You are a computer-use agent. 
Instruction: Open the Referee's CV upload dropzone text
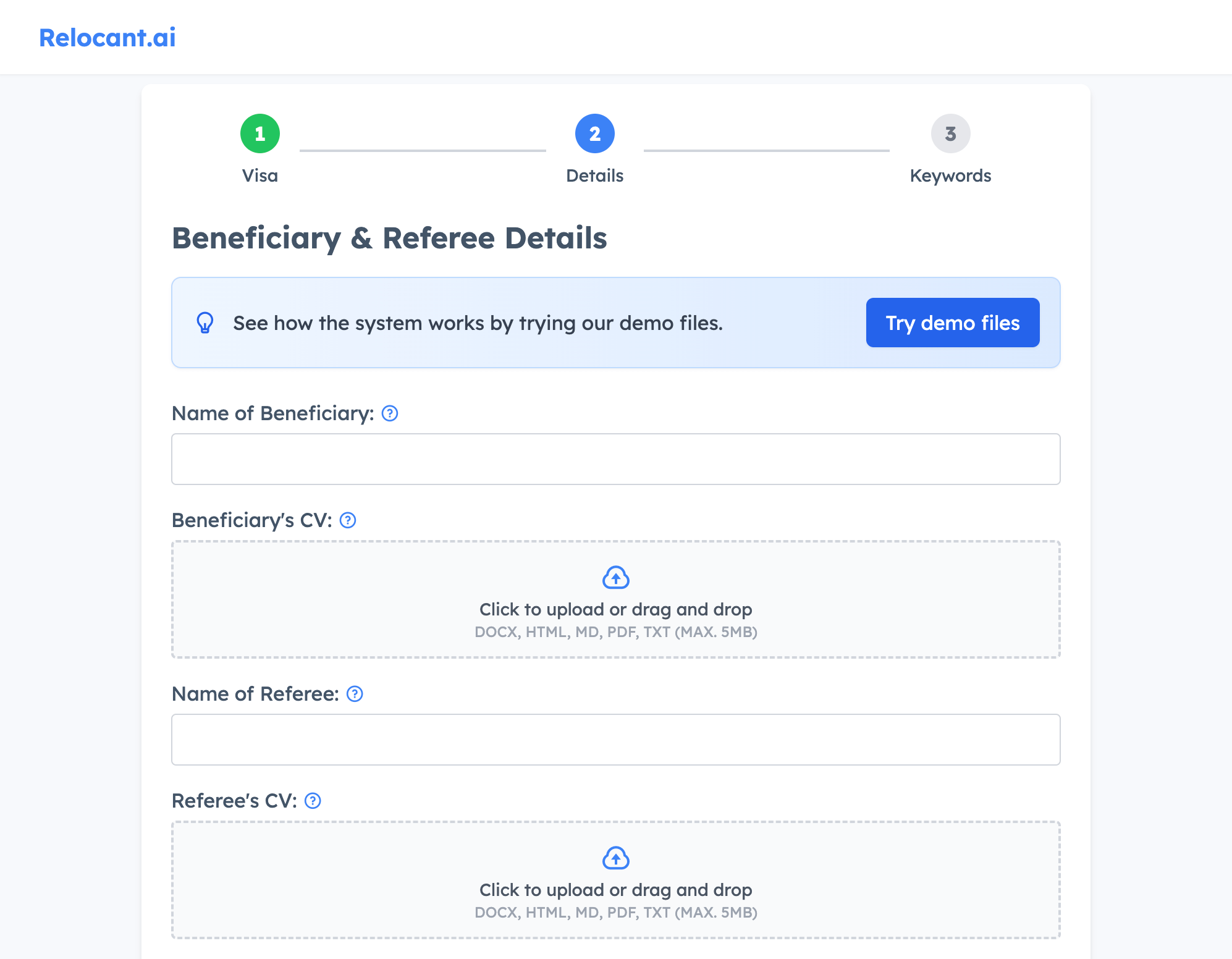tap(616, 890)
